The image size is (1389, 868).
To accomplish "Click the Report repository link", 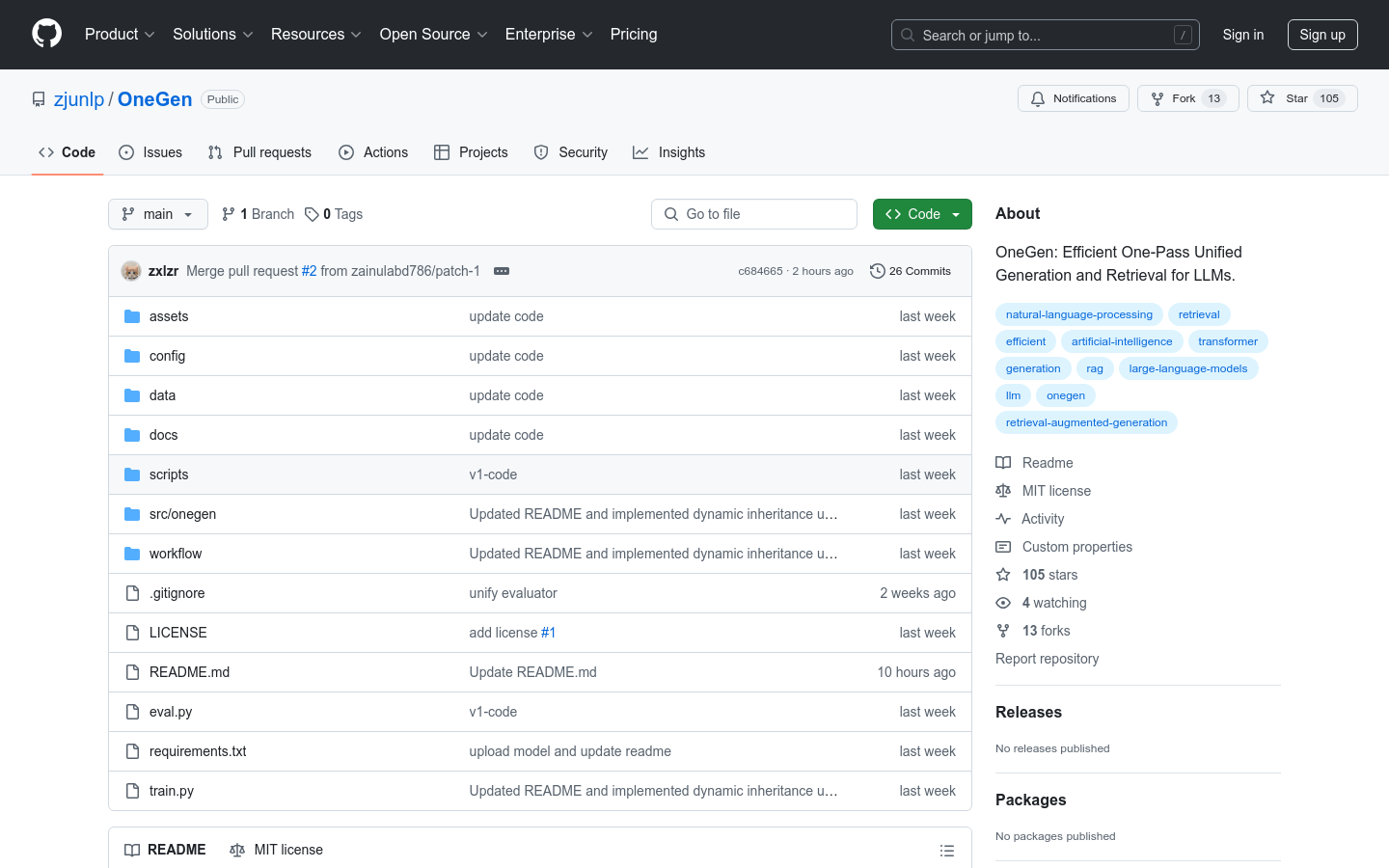I will (1047, 659).
